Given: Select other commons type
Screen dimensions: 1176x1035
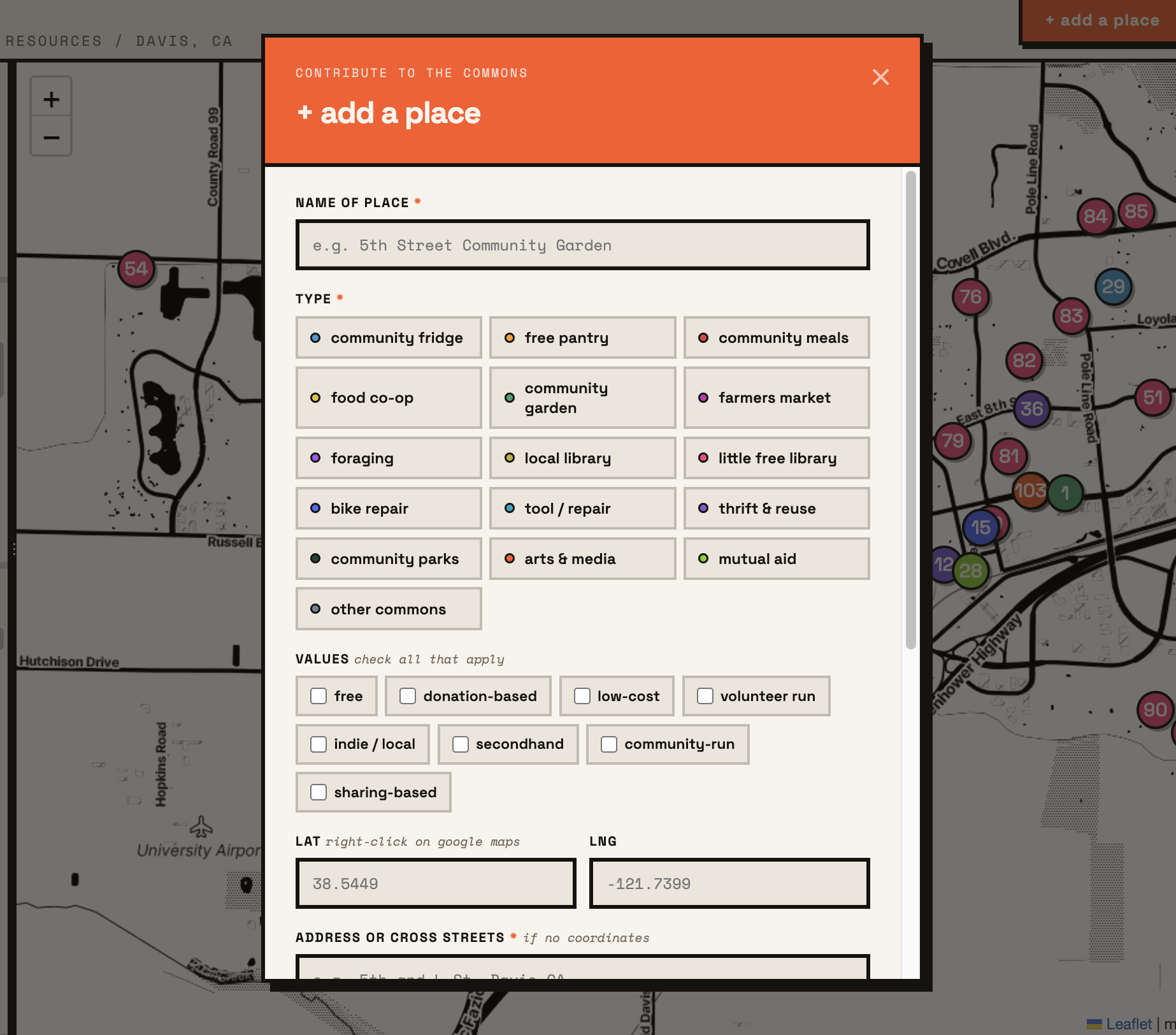Looking at the screenshot, I should tap(389, 609).
